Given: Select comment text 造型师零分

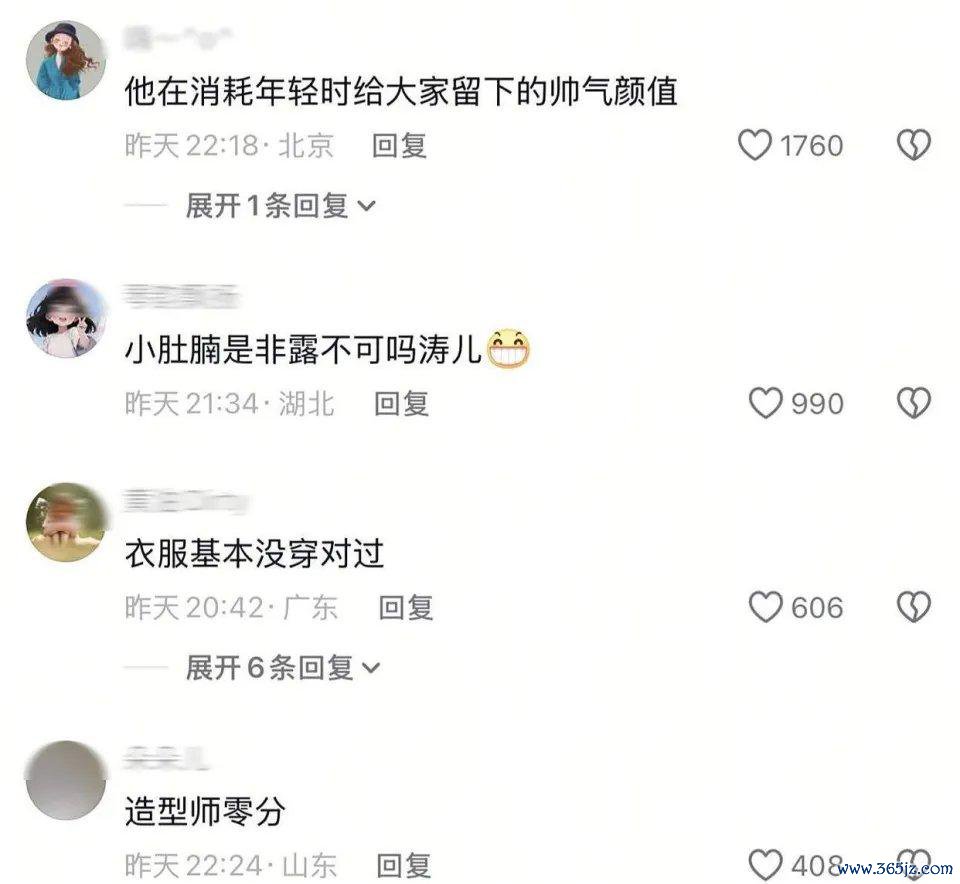Looking at the screenshot, I should (205, 812).
